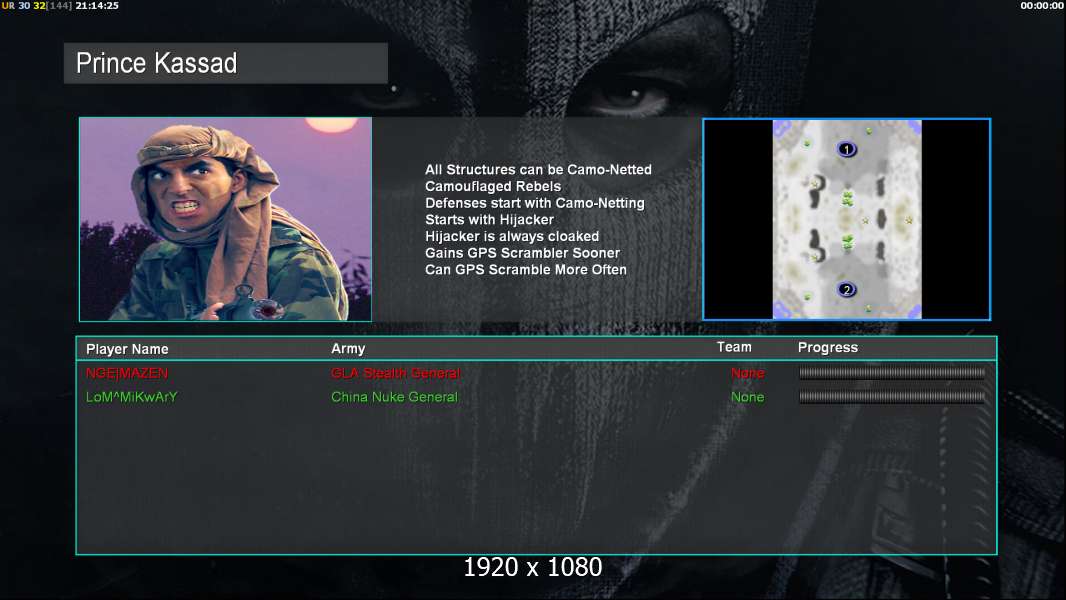Click 'Gains GPS Scrambler Sooner' text
The width and height of the screenshot is (1066, 600).
pyautogui.click(x=523, y=253)
